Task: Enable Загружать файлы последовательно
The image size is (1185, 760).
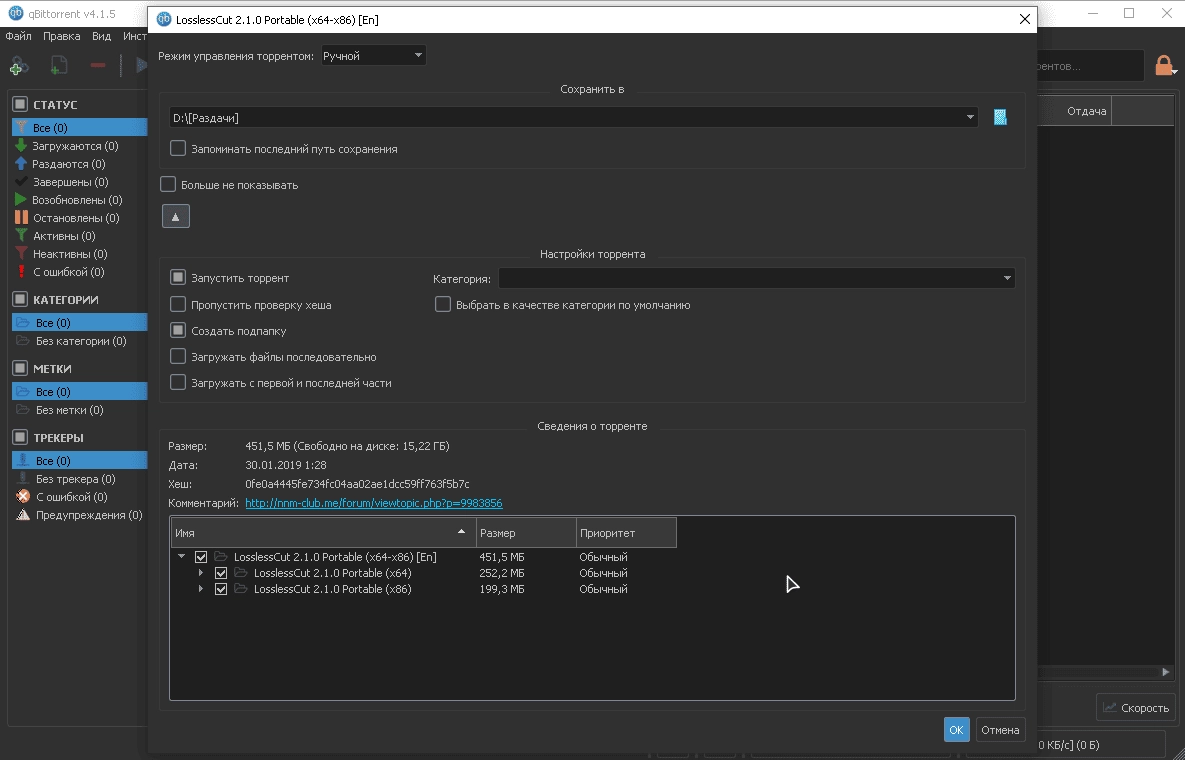Action: pos(178,357)
